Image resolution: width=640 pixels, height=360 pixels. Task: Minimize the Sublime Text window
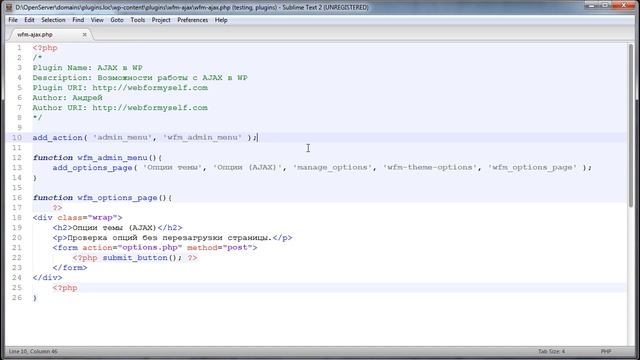tap(592, 5)
